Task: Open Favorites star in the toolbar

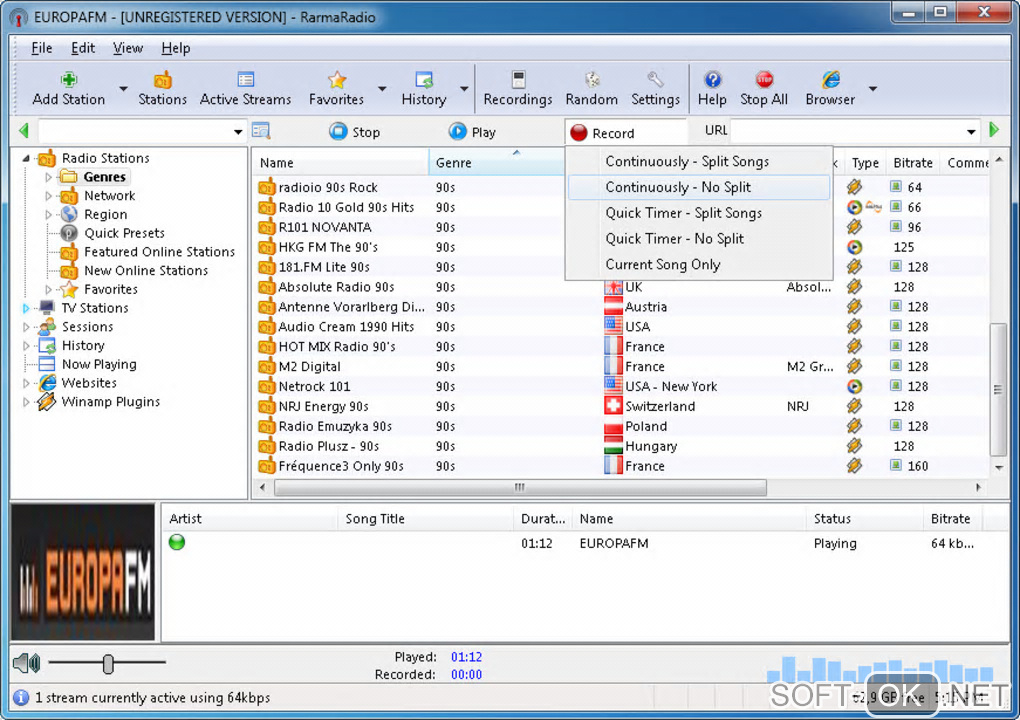Action: [x=336, y=80]
